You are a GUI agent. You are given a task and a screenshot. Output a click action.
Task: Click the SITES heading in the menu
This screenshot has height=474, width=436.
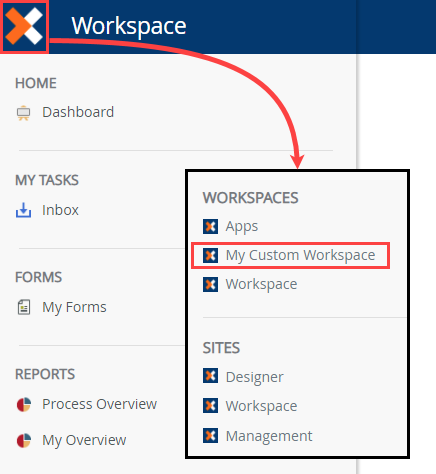[221, 348]
